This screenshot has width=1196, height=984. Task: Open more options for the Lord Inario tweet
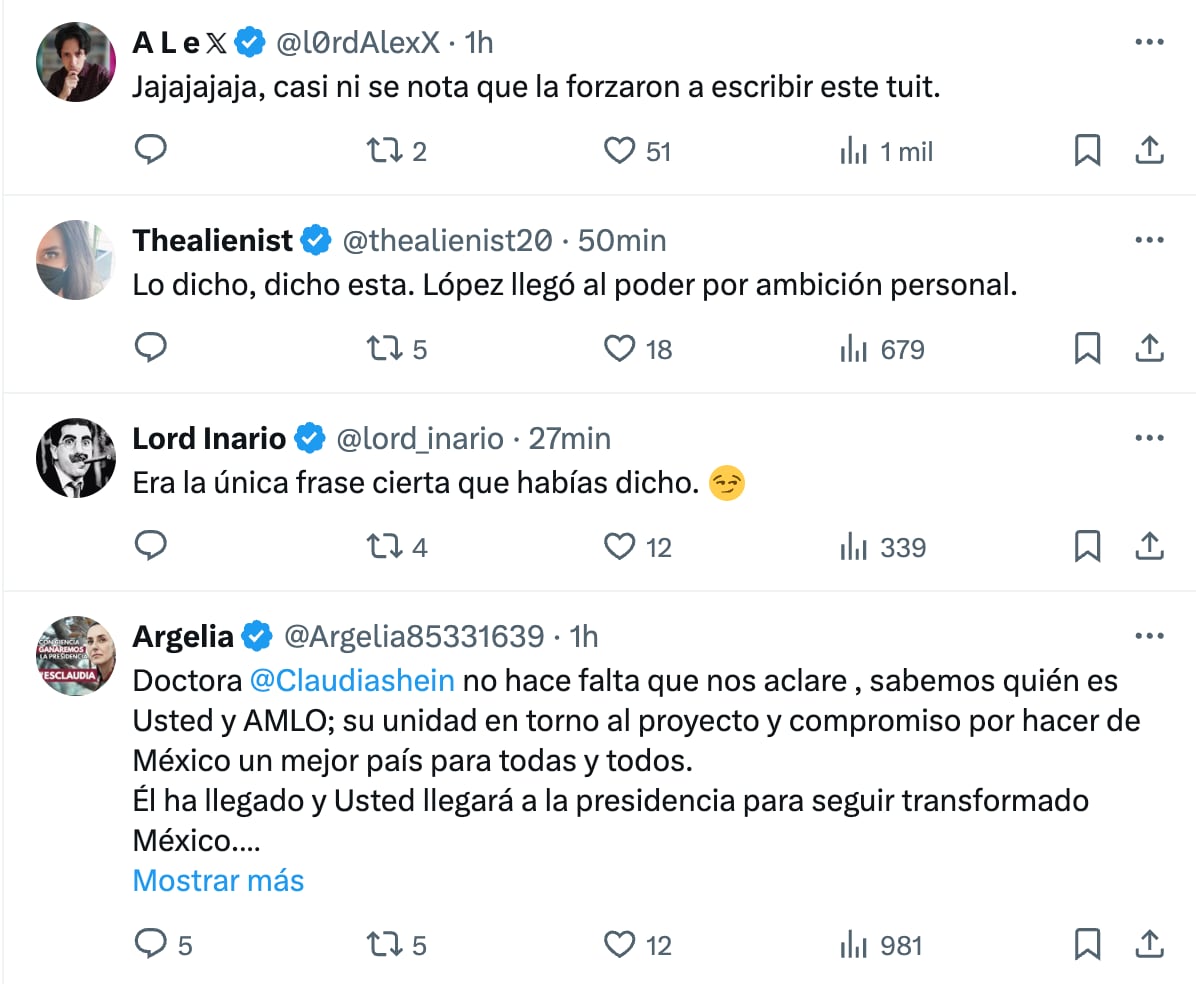pyautogui.click(x=1150, y=438)
